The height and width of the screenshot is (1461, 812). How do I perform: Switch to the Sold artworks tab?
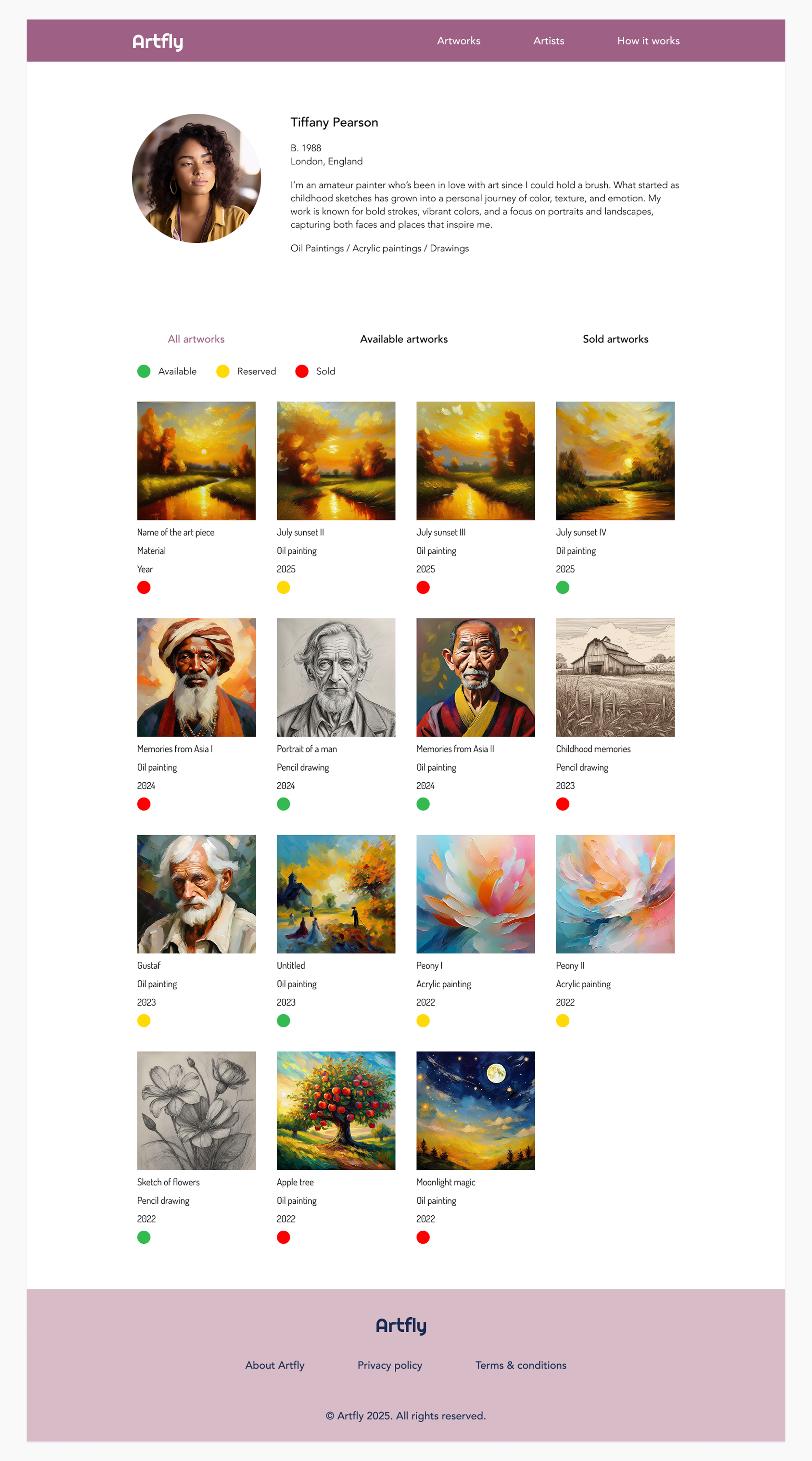(615, 339)
